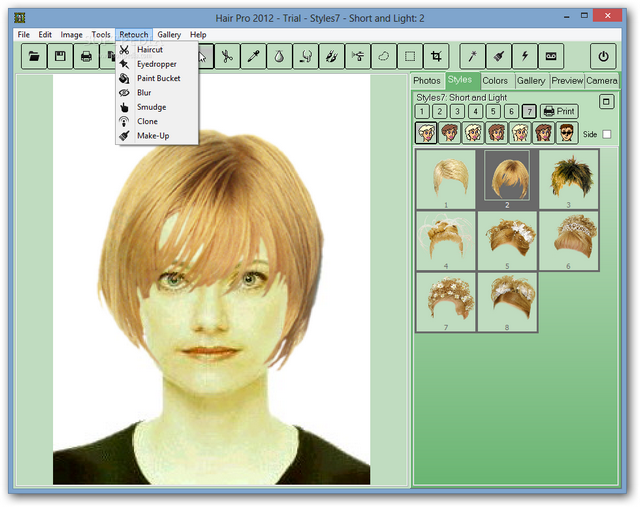Screen dimensions: 640x507
Task: Click the Open folder toolbar icon
Action: click(x=34, y=56)
